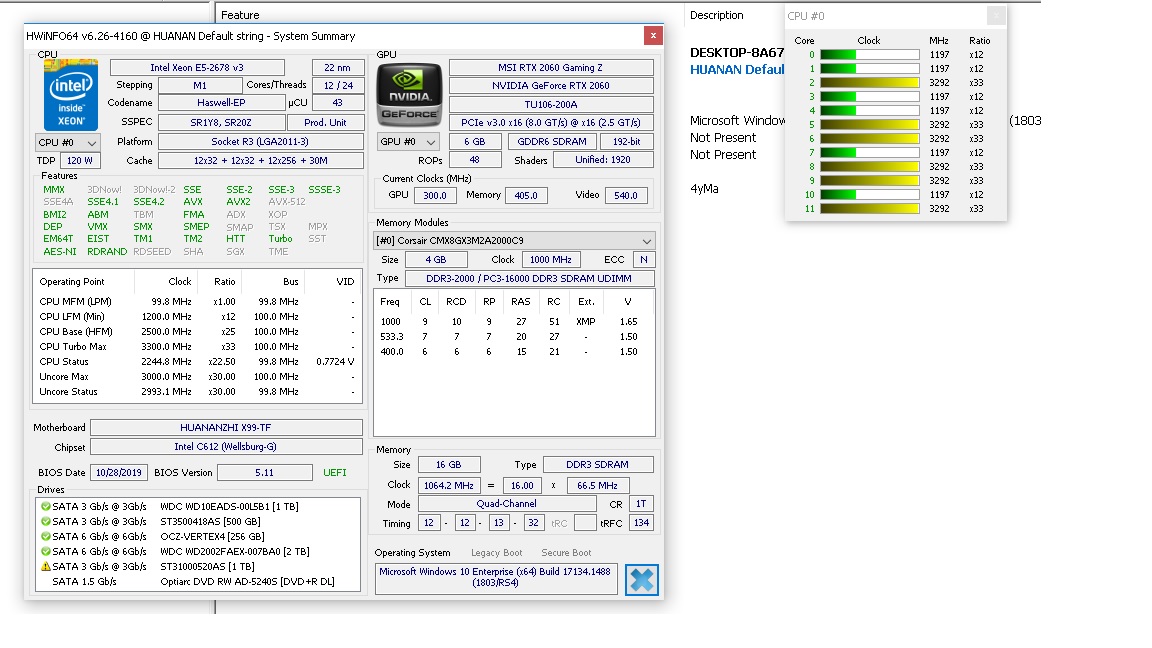Click the cache 12x32 + 12x32 + 12x256 + 30M field
The height and width of the screenshot is (648, 1152).
coord(261,161)
